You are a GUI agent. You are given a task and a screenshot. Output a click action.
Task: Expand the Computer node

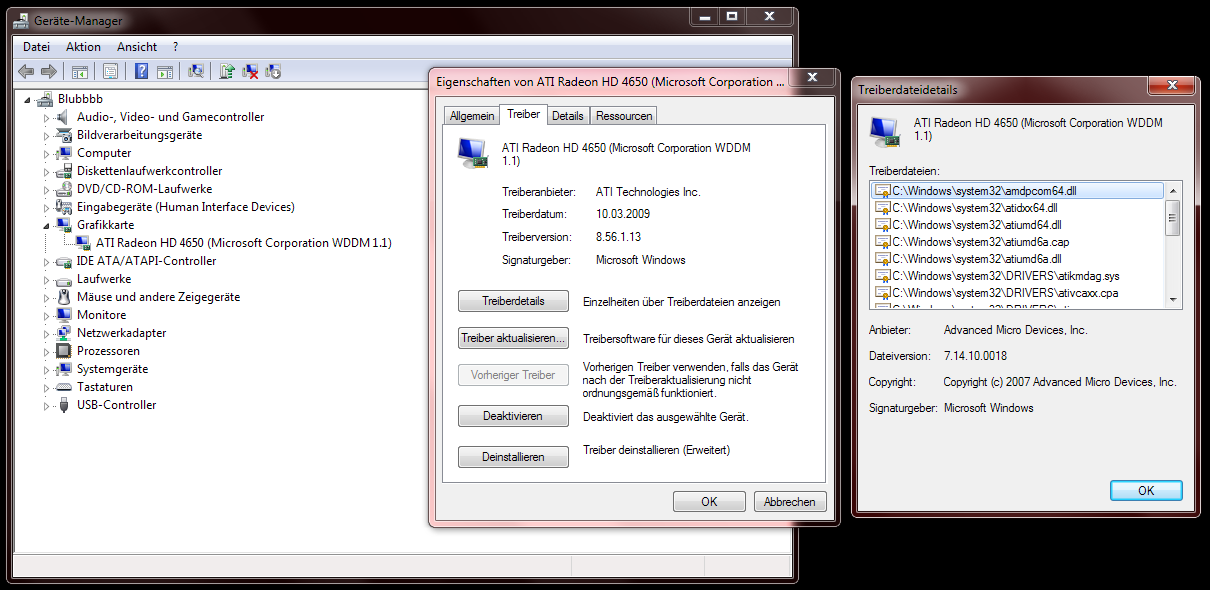tap(45, 153)
